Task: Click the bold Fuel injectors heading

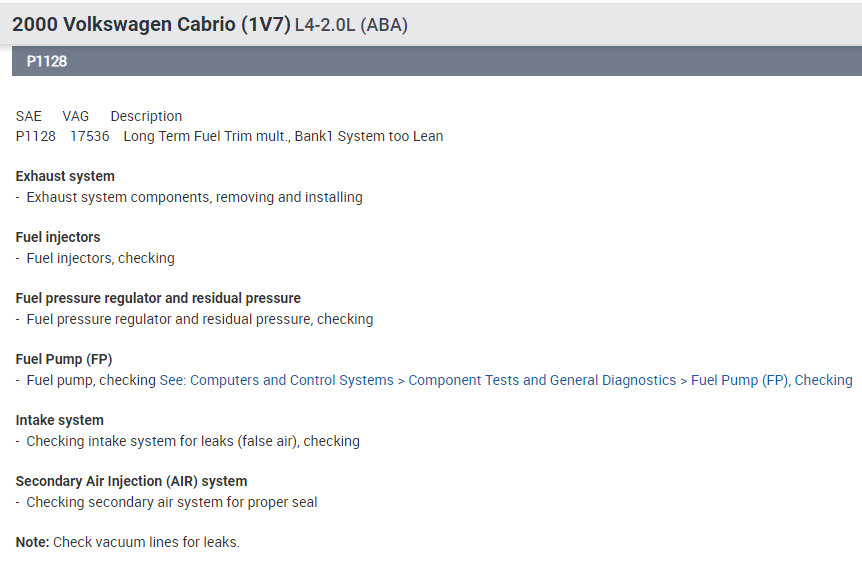Action: [x=58, y=237]
